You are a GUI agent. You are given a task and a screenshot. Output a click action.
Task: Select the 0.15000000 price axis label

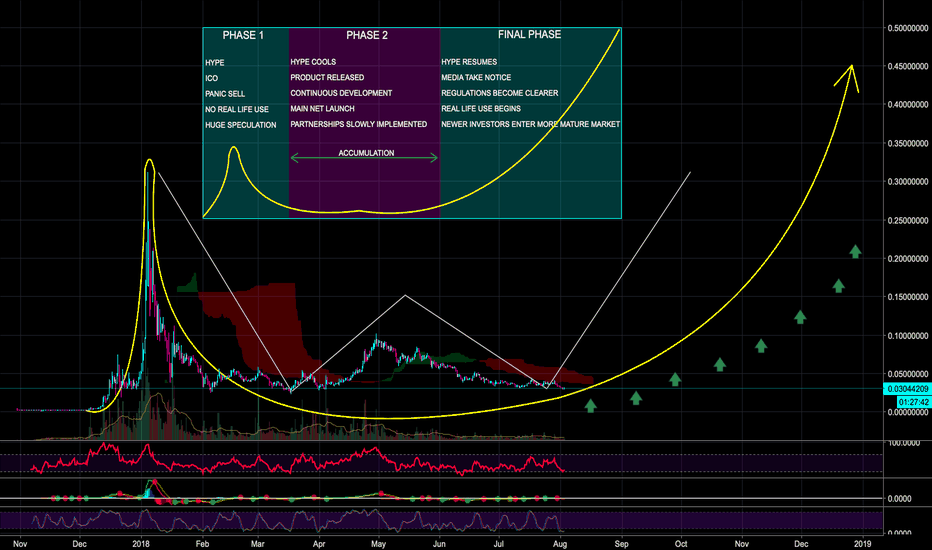[x=908, y=297]
